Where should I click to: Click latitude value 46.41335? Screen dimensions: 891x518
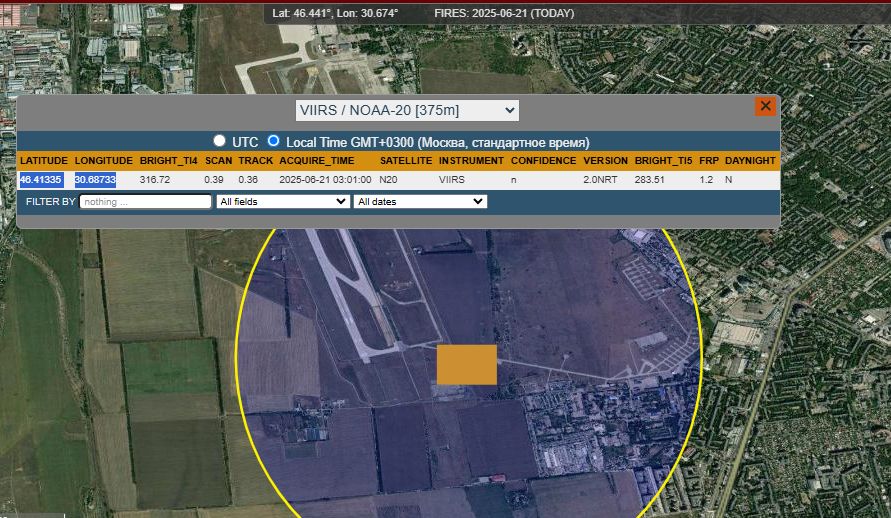(x=40, y=179)
